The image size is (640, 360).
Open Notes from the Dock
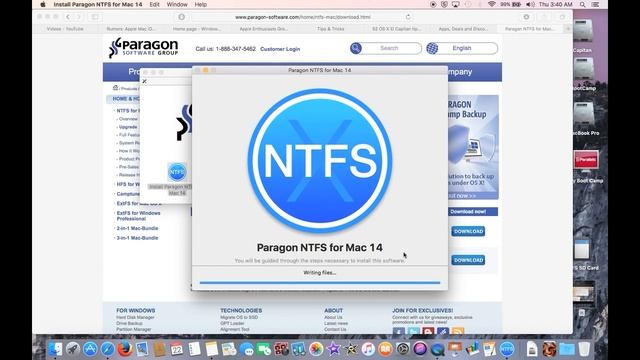211,349
